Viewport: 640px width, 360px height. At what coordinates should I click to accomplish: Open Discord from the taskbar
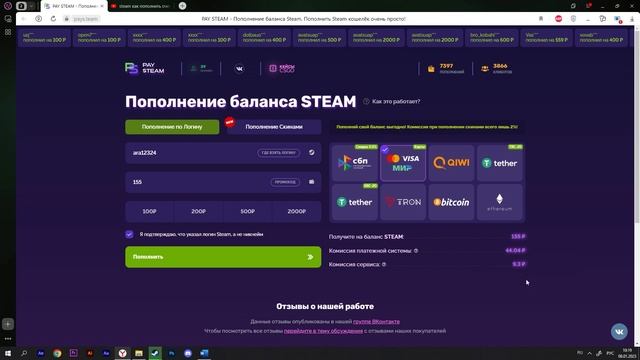pos(188,353)
